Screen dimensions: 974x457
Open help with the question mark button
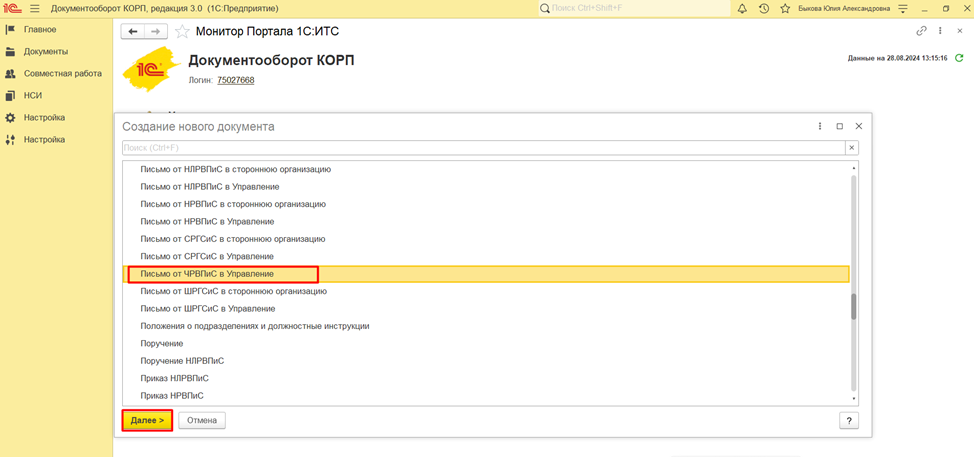pyautogui.click(x=849, y=420)
